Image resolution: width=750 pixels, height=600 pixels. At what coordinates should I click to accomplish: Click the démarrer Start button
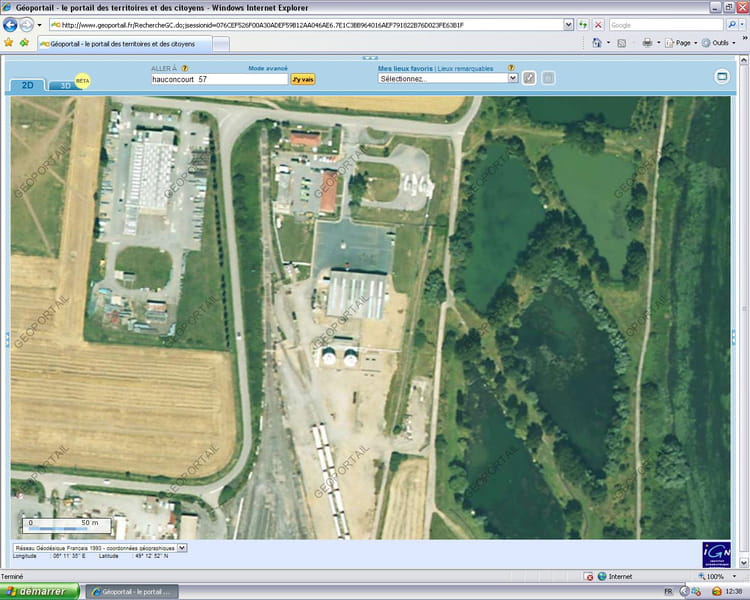pyautogui.click(x=40, y=591)
